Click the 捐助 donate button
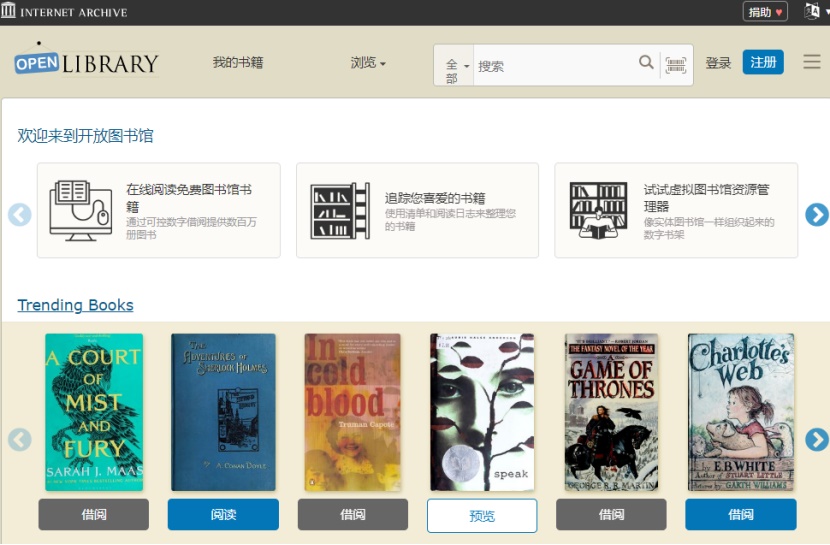 pyautogui.click(x=765, y=12)
